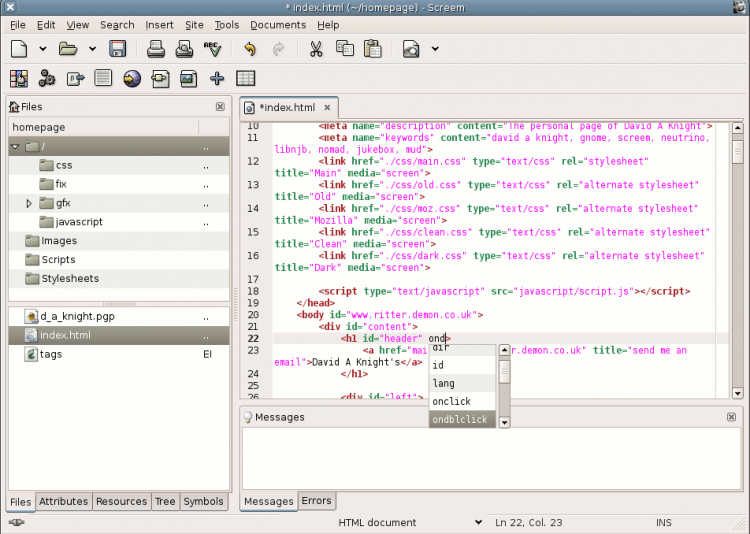Insert a table using grid icon
Screen dimensions: 750x534
pos(245,78)
